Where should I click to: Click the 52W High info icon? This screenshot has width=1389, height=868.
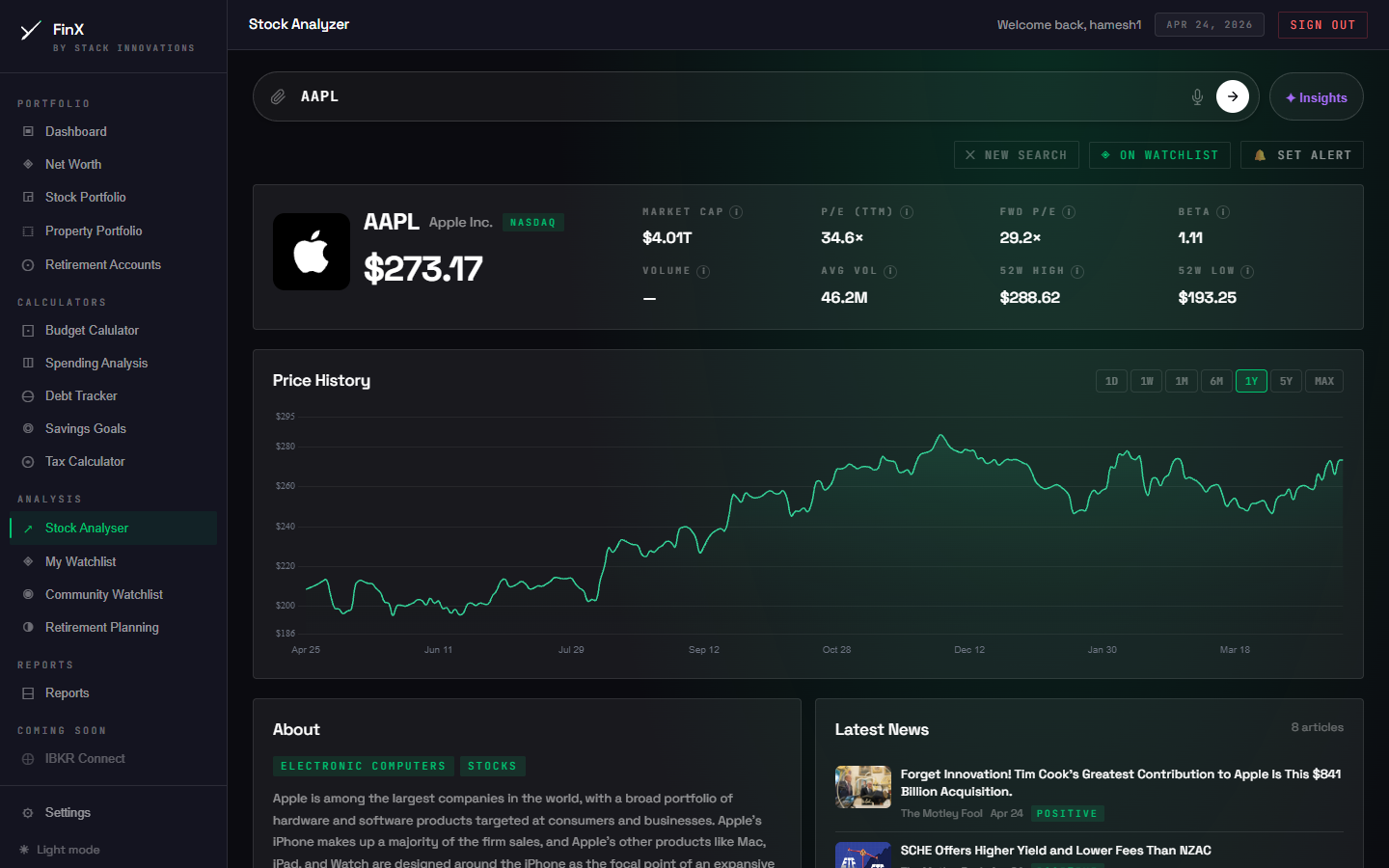[x=1077, y=272]
